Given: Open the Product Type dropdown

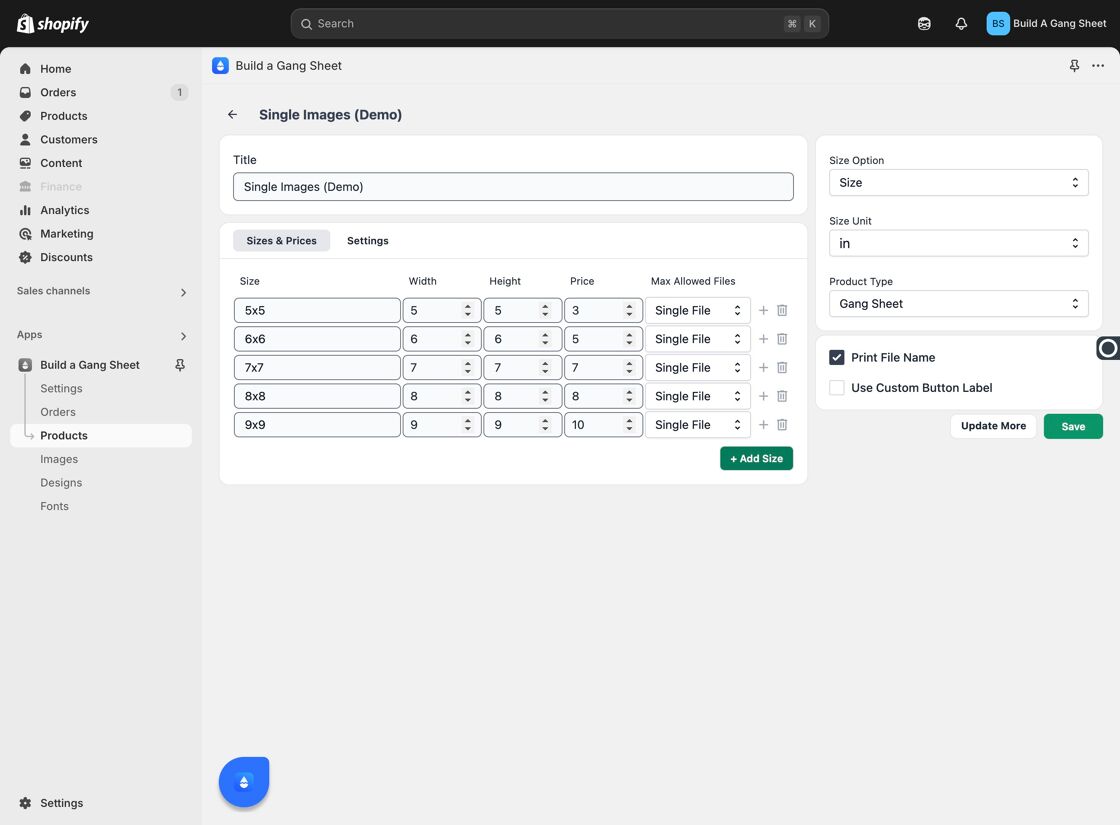Looking at the screenshot, I should tap(959, 304).
